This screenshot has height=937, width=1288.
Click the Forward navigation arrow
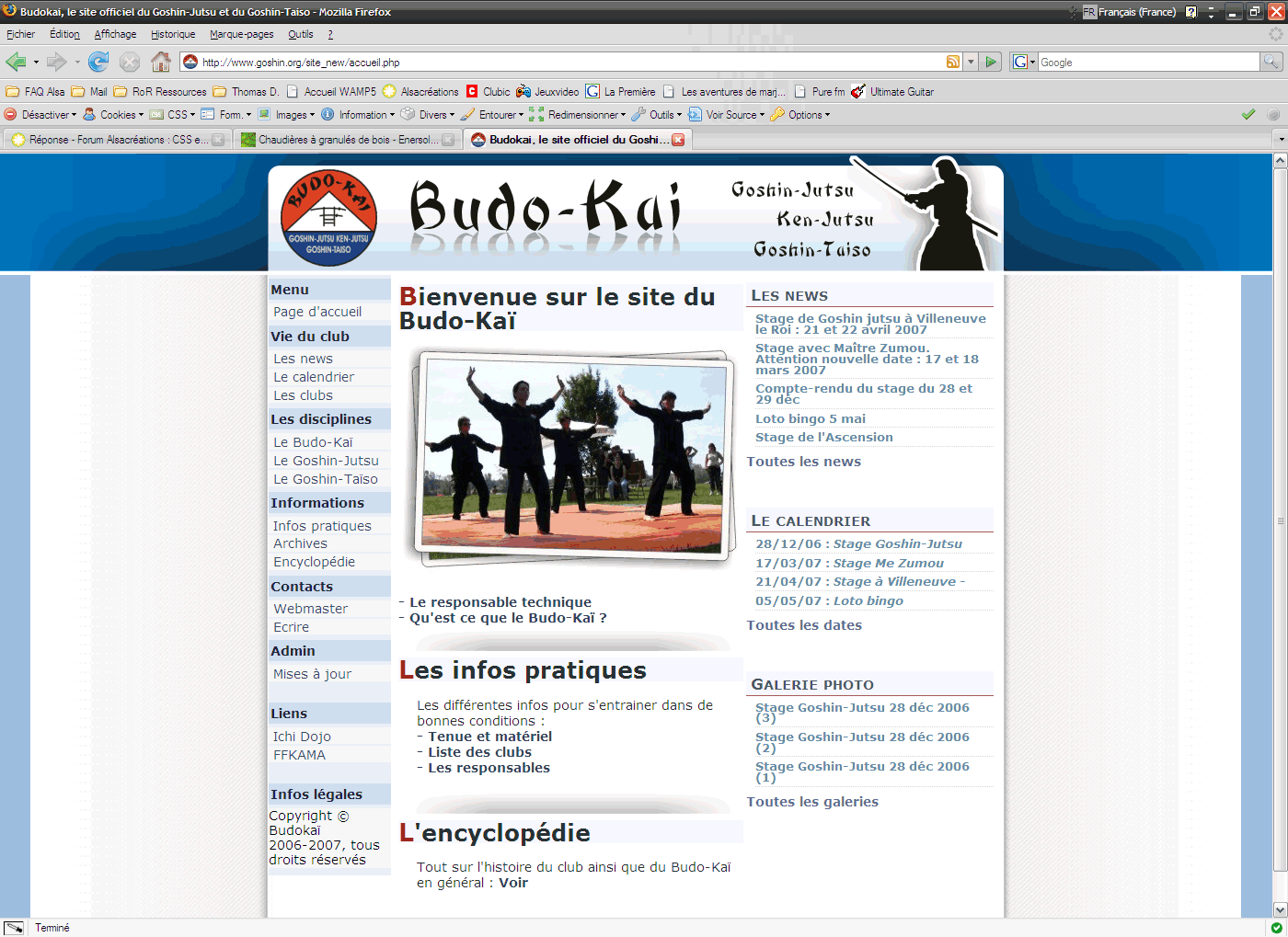[x=56, y=62]
